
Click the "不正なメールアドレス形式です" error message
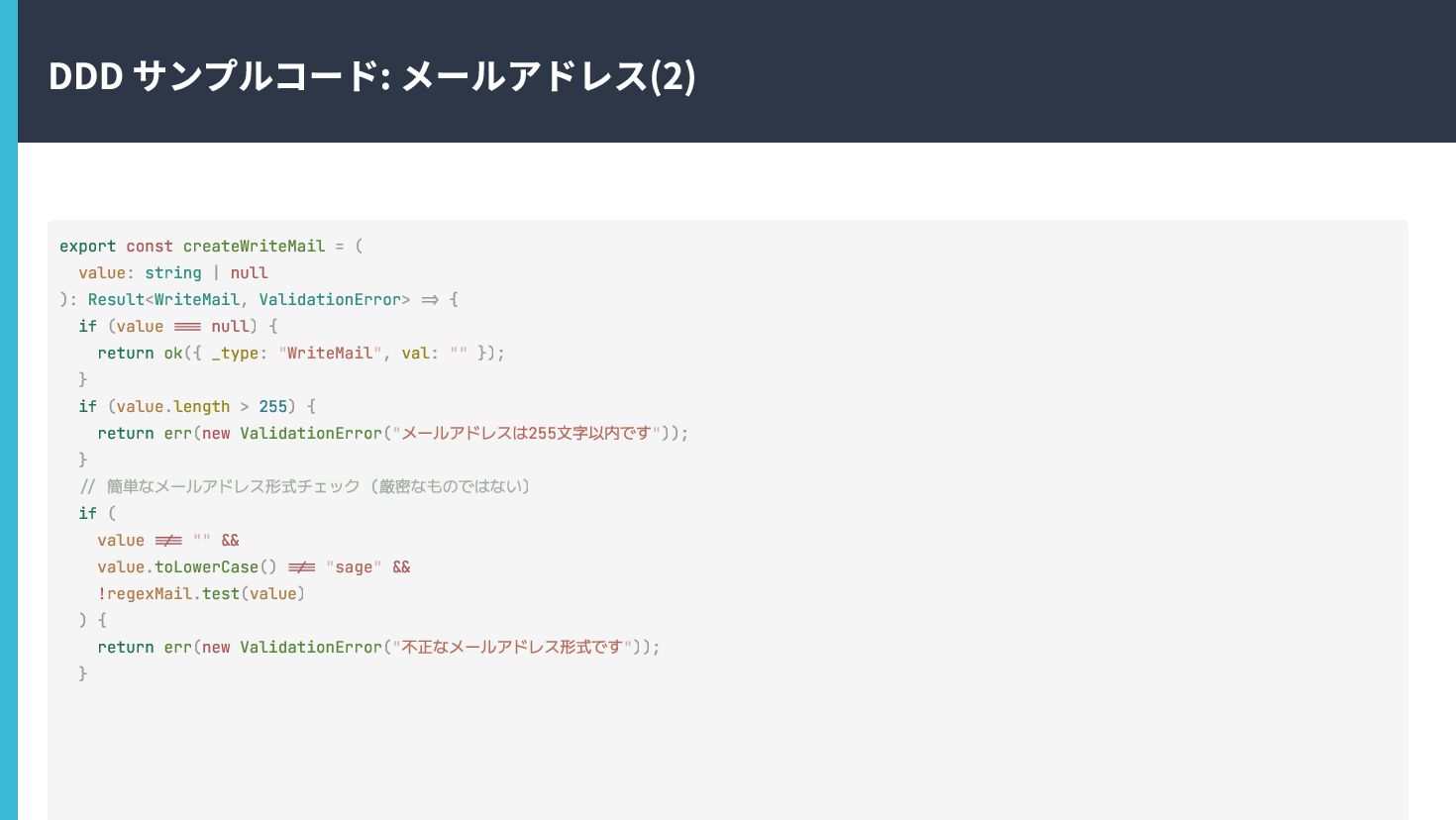pos(512,647)
